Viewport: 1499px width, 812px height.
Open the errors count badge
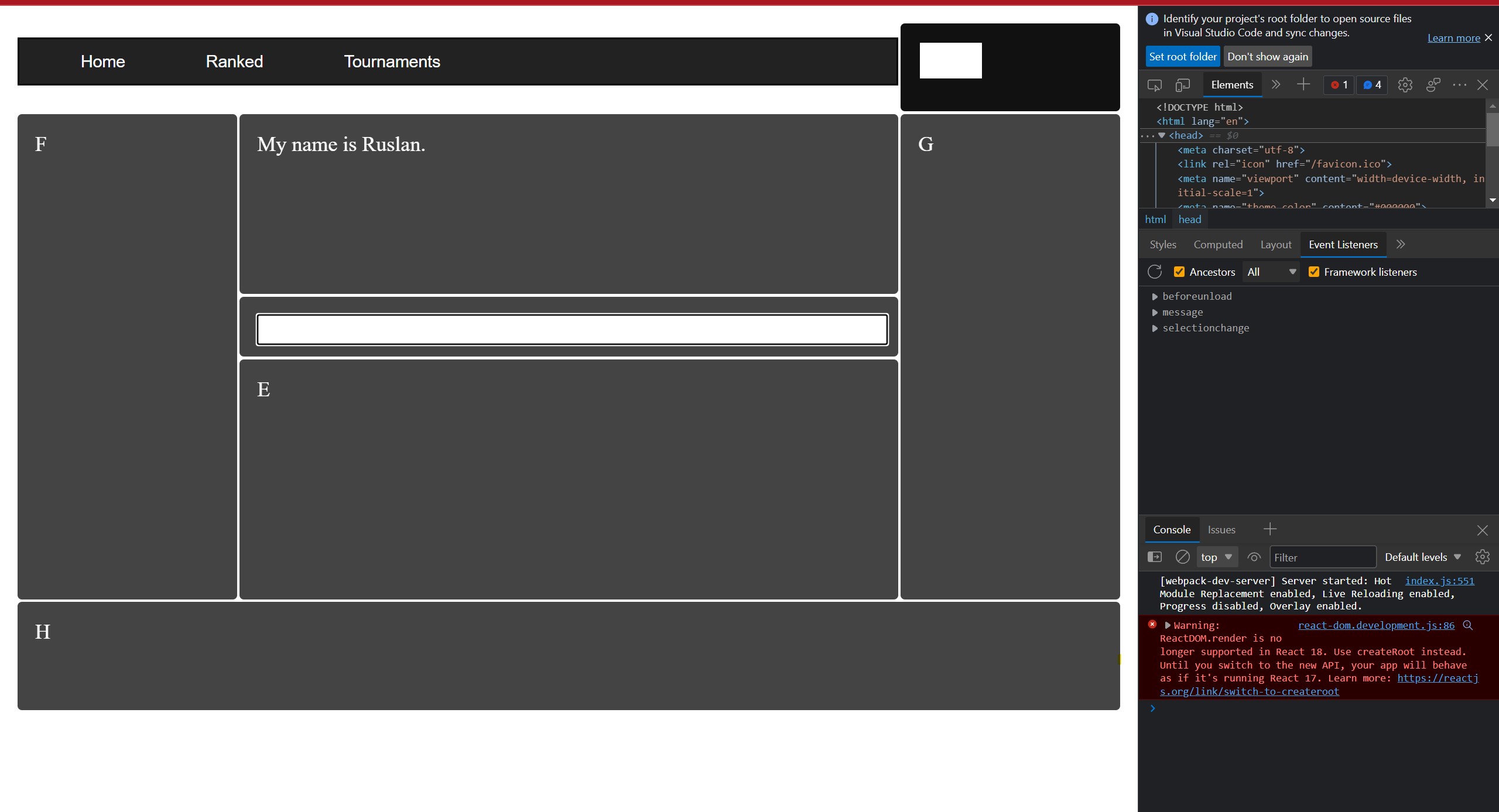tap(1339, 85)
